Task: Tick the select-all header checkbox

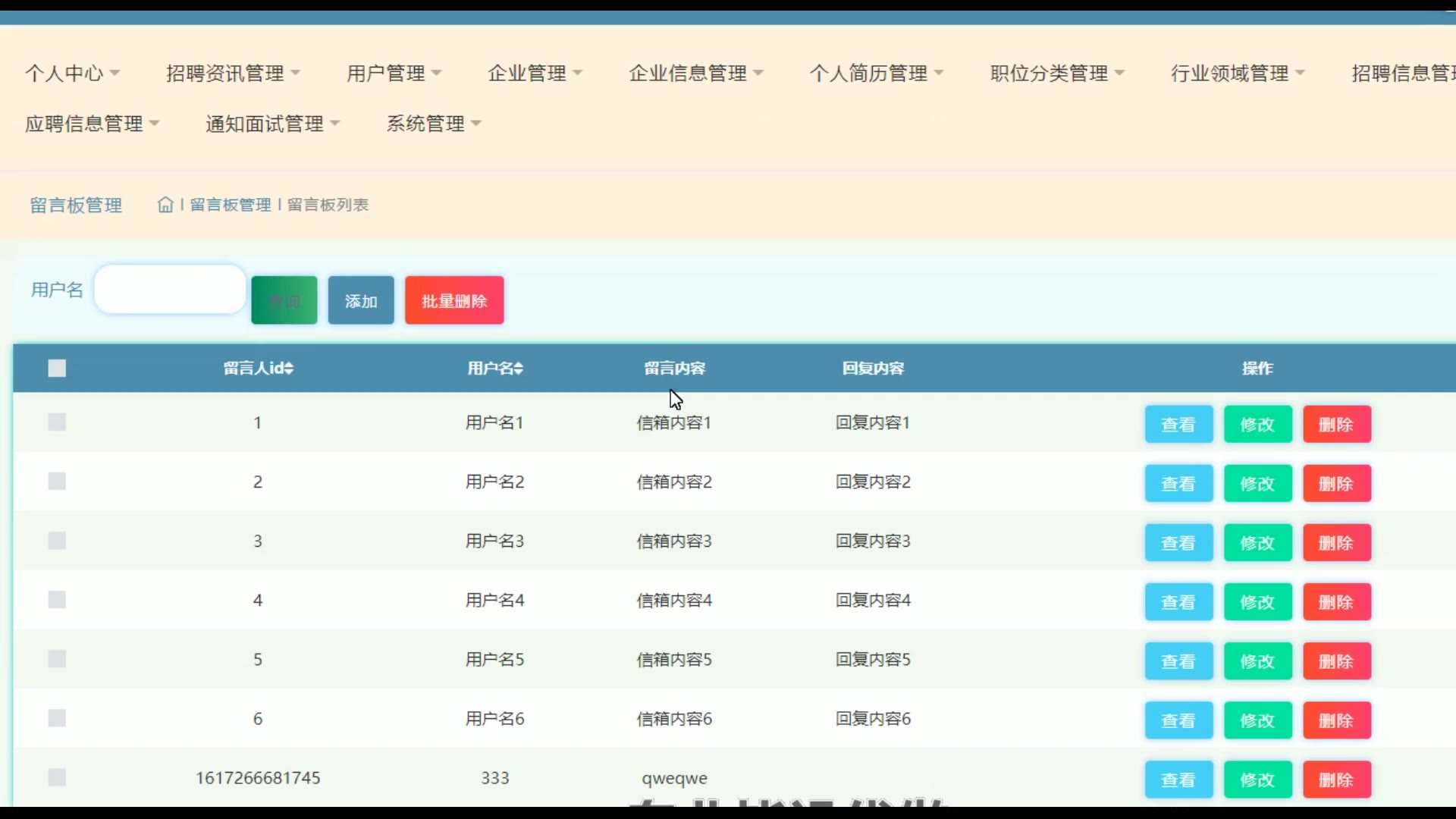Action: [x=57, y=369]
